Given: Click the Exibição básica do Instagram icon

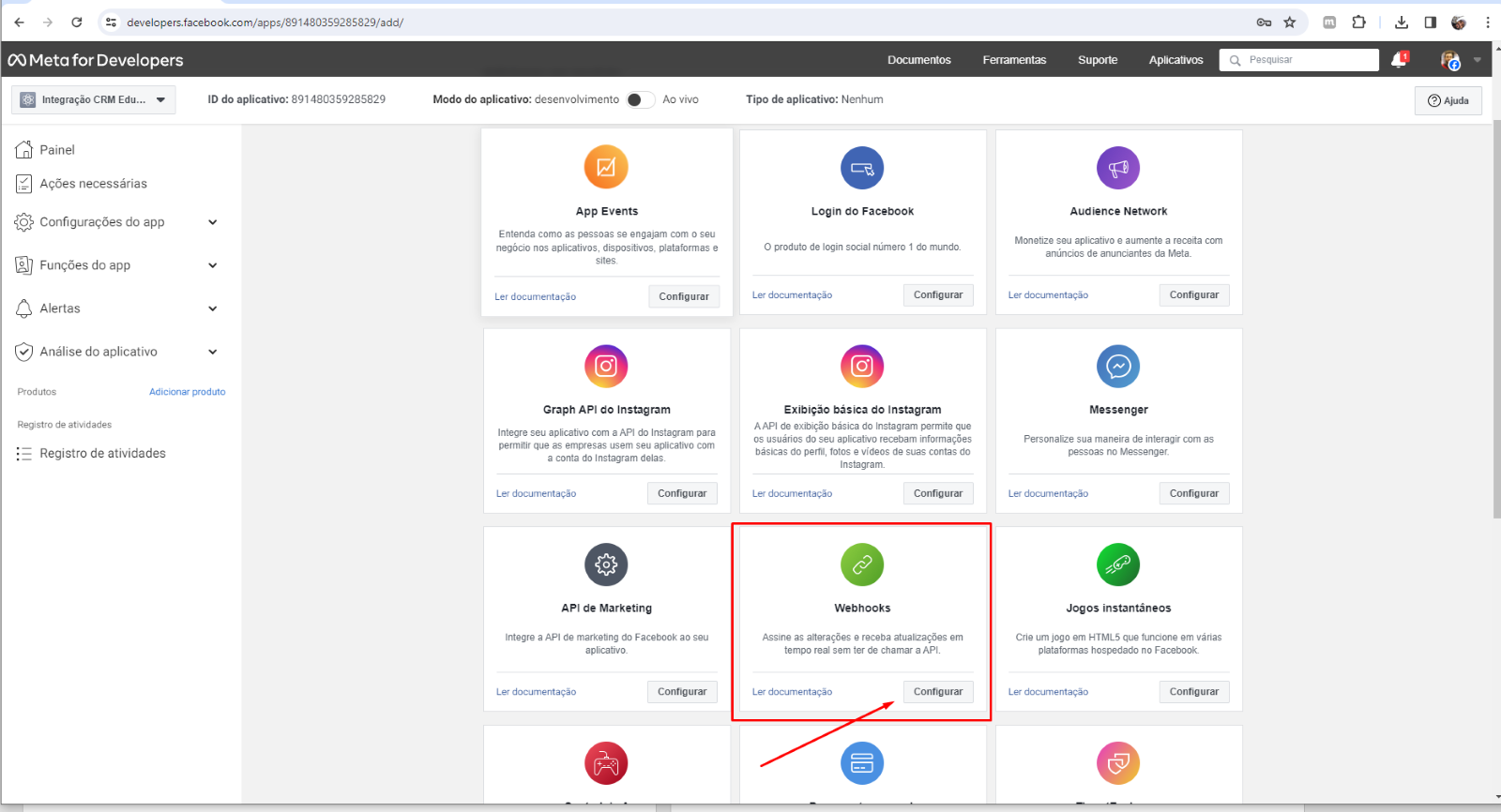Looking at the screenshot, I should 862,367.
